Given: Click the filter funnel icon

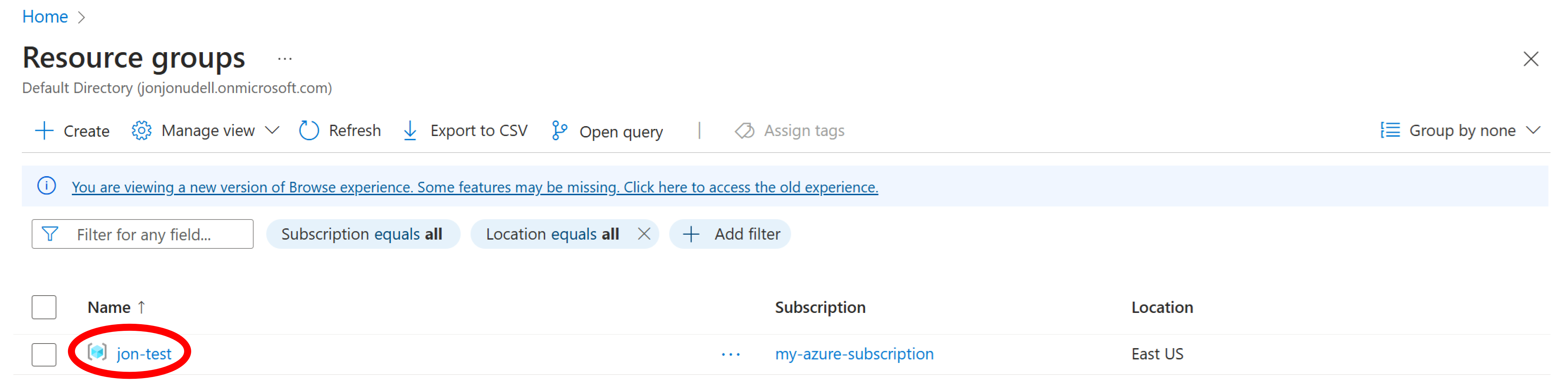Looking at the screenshot, I should (50, 233).
